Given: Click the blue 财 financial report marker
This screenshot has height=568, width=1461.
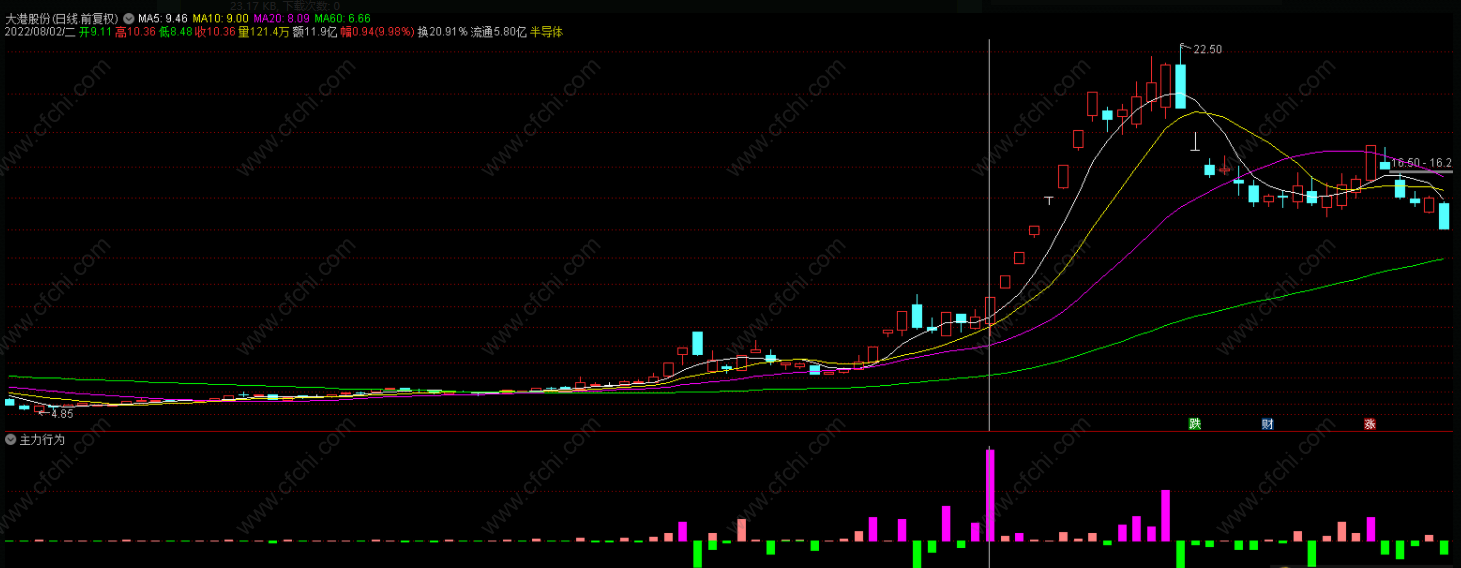Looking at the screenshot, I should click(1267, 424).
